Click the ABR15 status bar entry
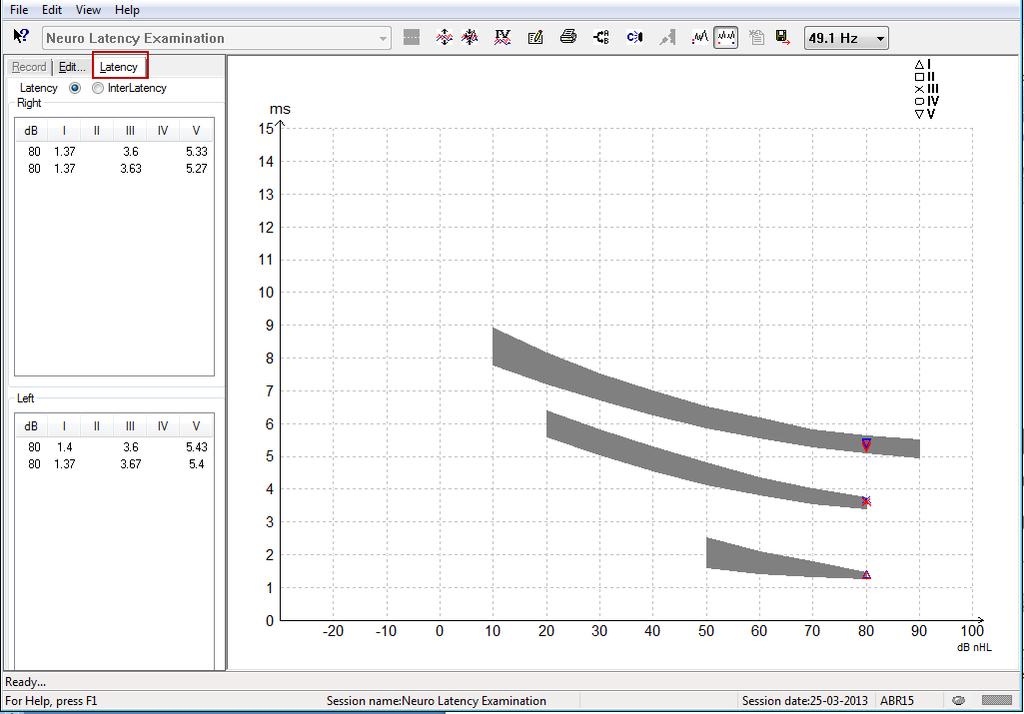The image size is (1024, 714). tap(897, 701)
